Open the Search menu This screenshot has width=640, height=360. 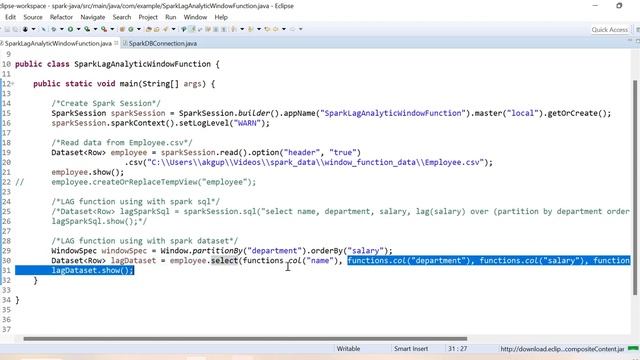[122, 17]
